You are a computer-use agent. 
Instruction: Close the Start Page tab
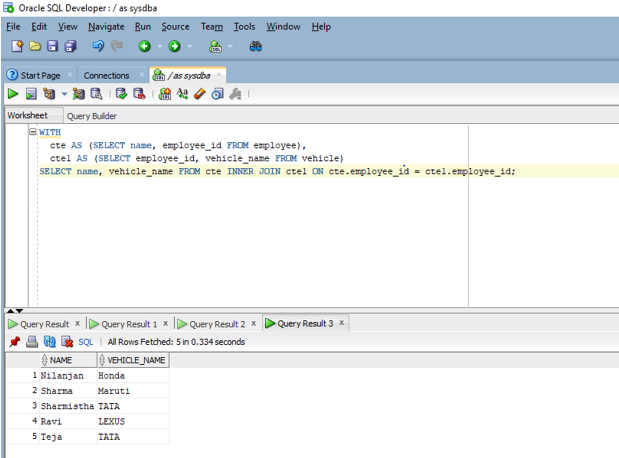click(x=69, y=74)
